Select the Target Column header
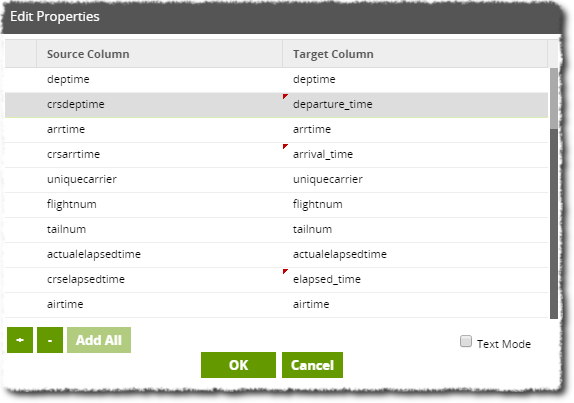This screenshot has width=574, height=403. 415,54
